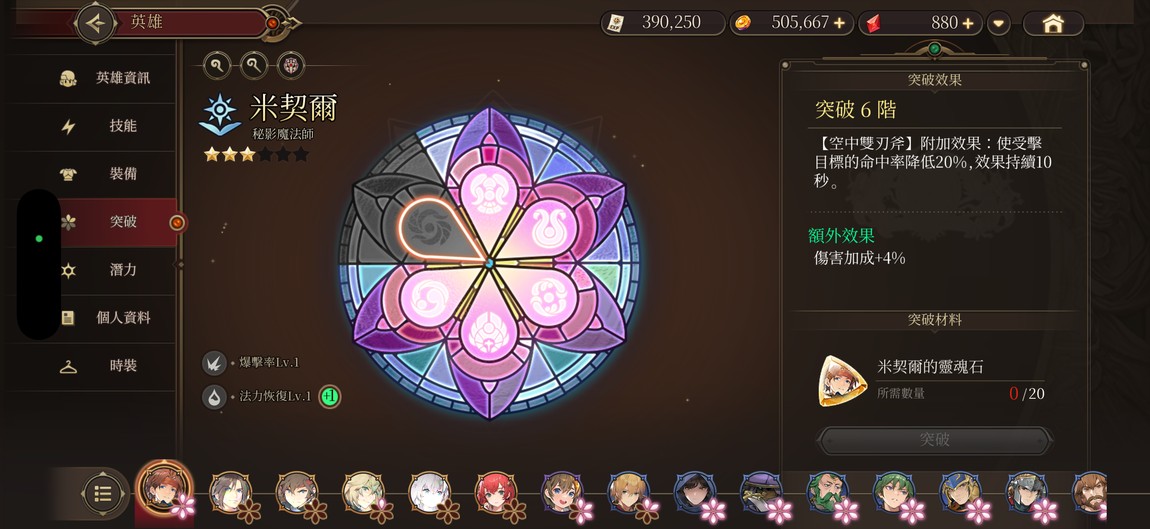Tap the back arrow beside 英雄
Image resolution: width=1150 pixels, height=529 pixels.
click(x=96, y=23)
